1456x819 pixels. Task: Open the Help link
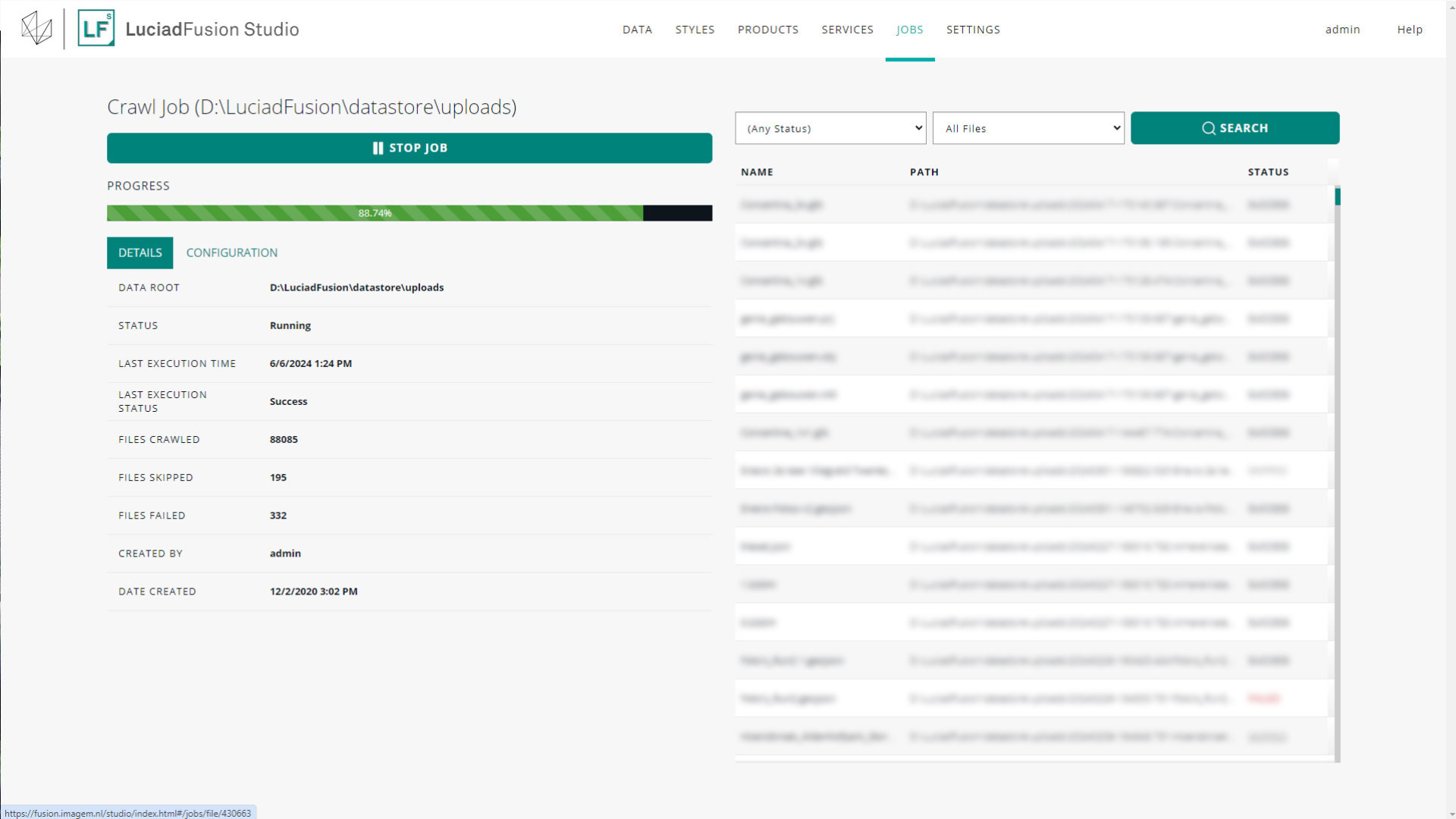(1410, 30)
